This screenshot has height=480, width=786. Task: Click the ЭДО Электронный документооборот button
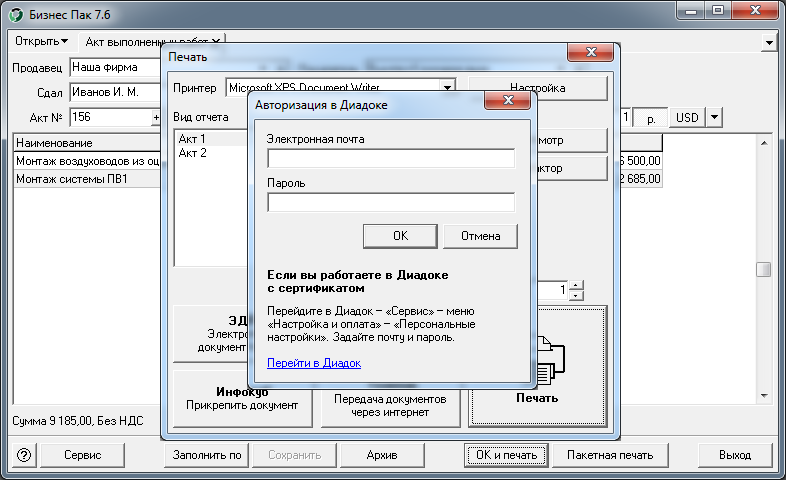point(211,334)
